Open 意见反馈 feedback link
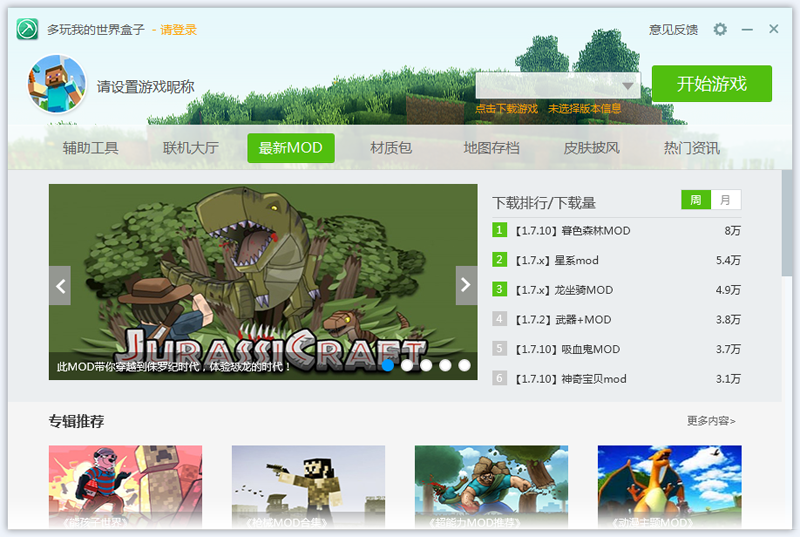Image resolution: width=800 pixels, height=537 pixels. pyautogui.click(x=673, y=30)
